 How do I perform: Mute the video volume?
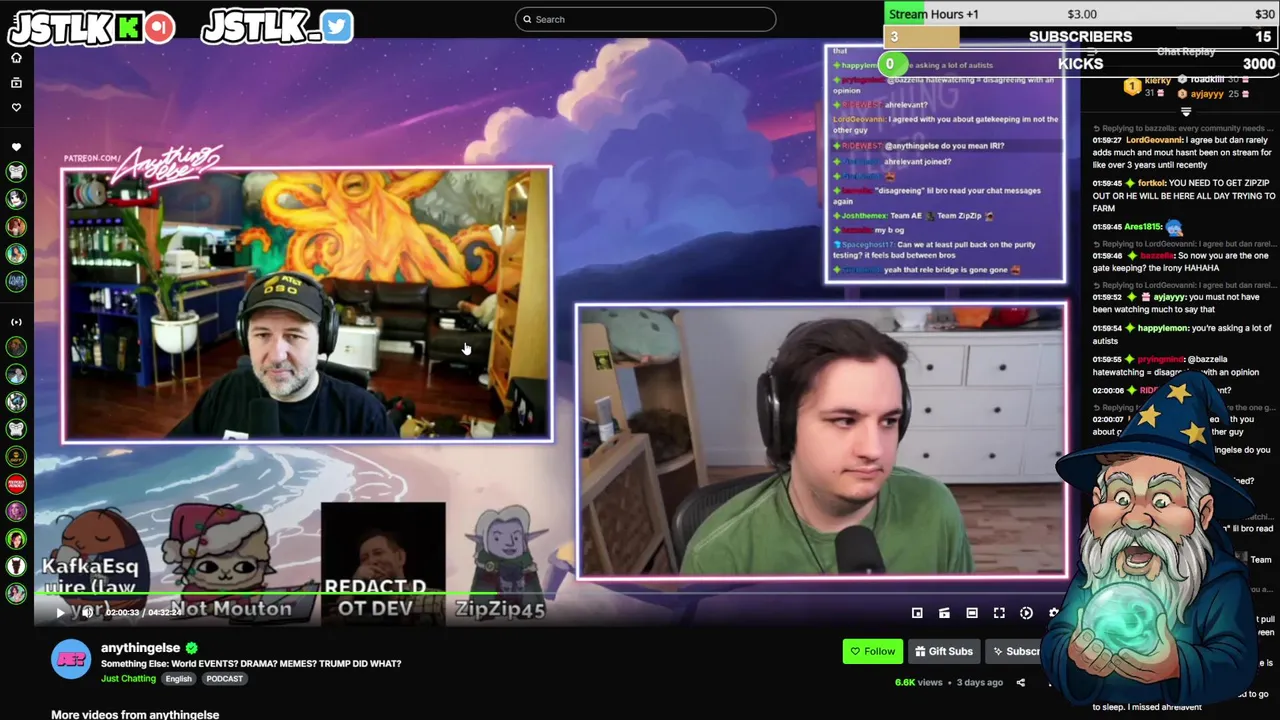(x=87, y=612)
